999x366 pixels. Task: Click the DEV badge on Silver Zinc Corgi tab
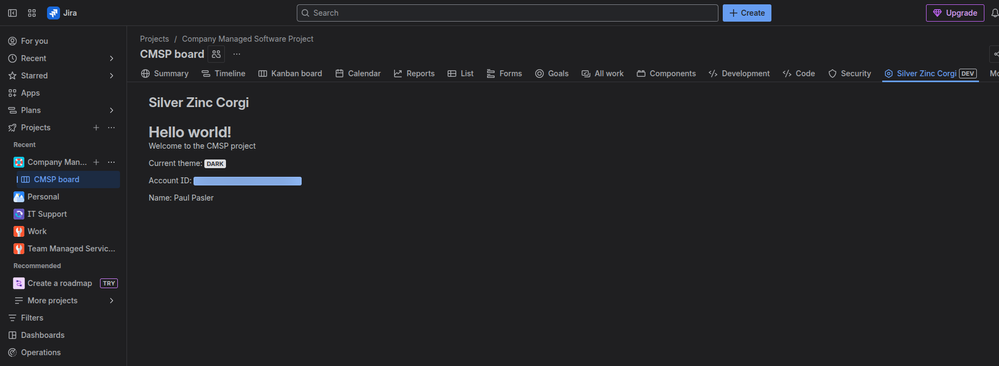(x=968, y=73)
